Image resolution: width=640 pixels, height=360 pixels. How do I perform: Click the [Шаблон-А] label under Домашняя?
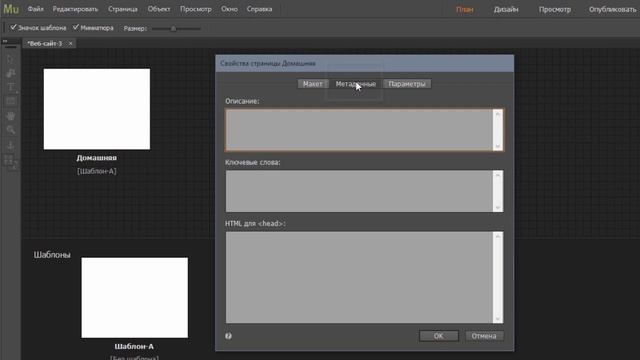[97, 171]
